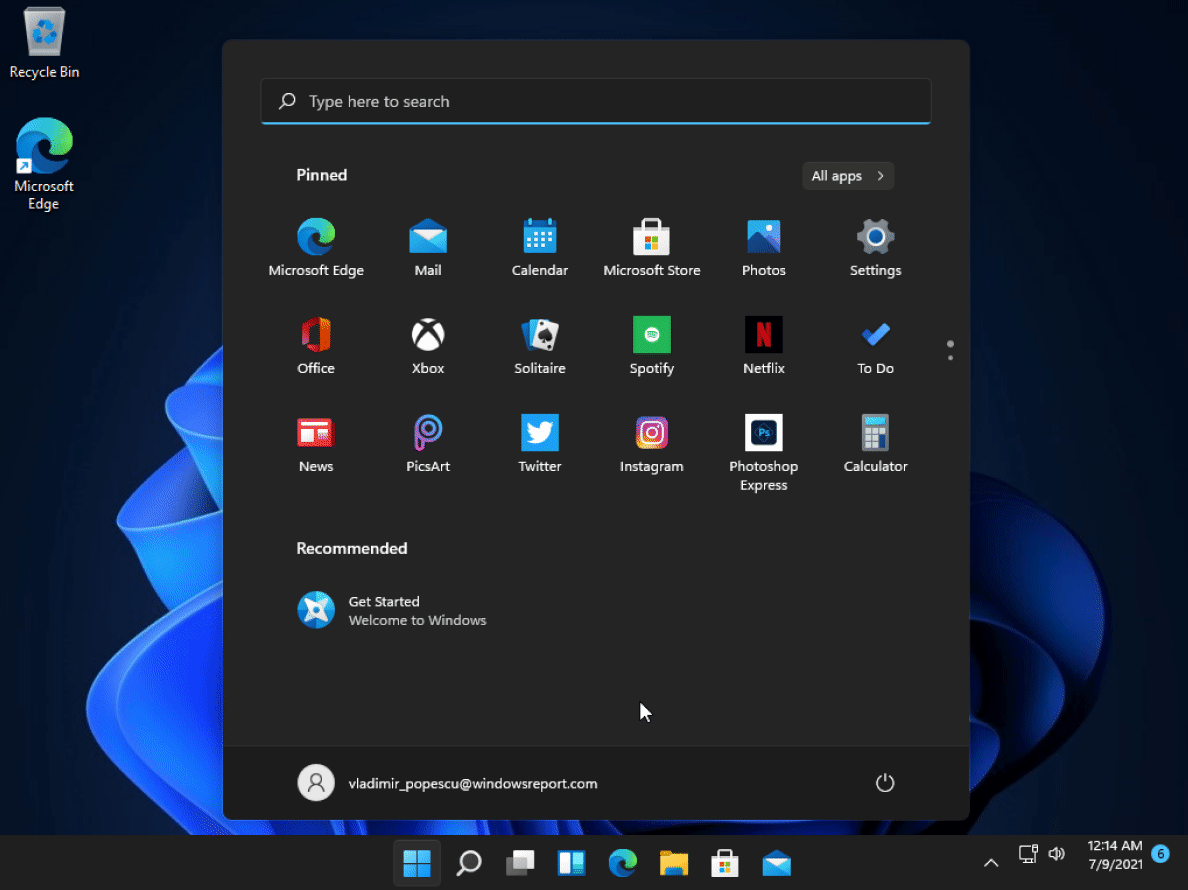Image resolution: width=1188 pixels, height=890 pixels.
Task: Show hidden icons in the system tray
Action: (x=990, y=862)
